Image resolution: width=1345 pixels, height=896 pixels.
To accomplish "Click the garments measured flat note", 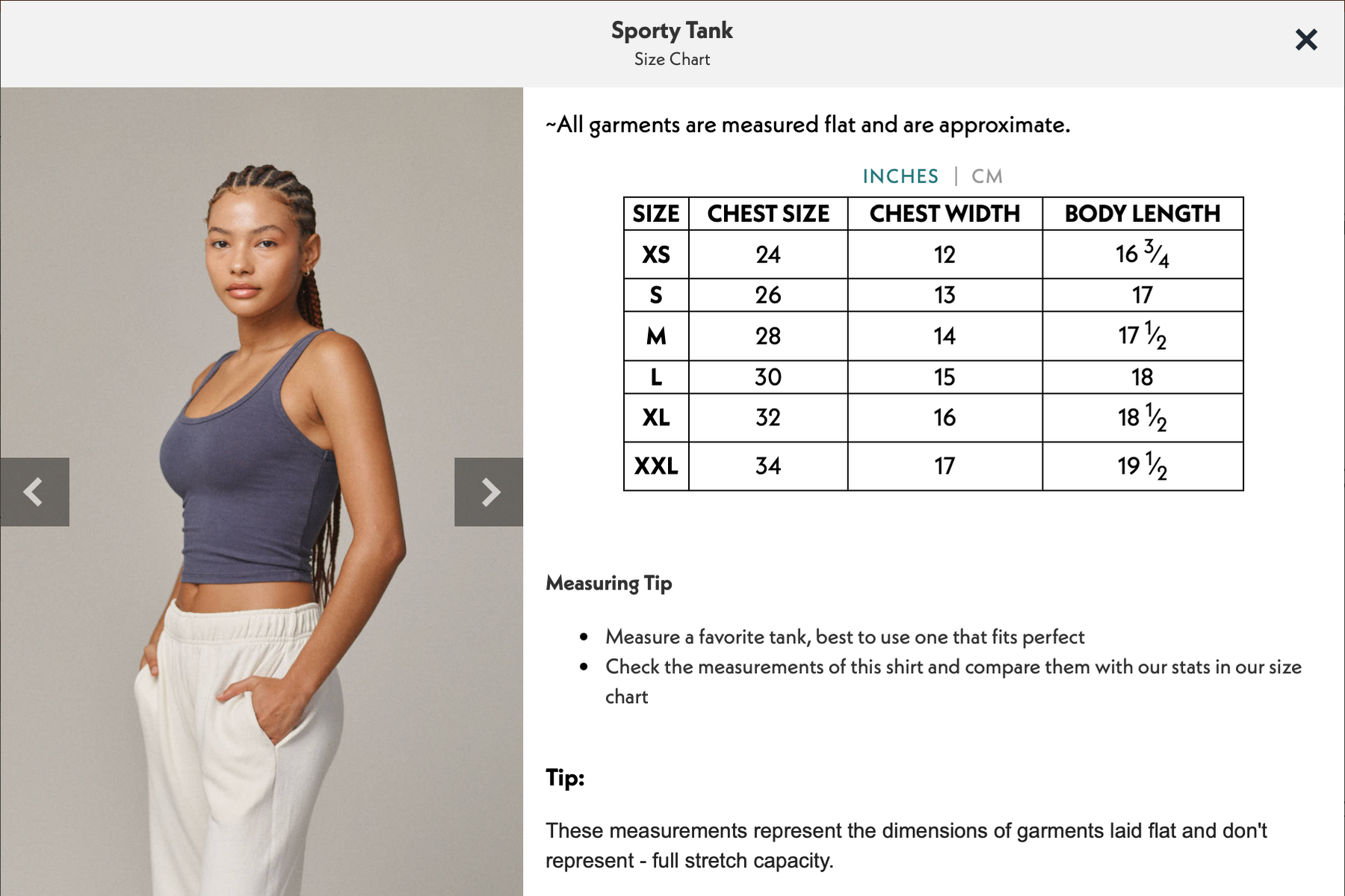I will tap(808, 125).
